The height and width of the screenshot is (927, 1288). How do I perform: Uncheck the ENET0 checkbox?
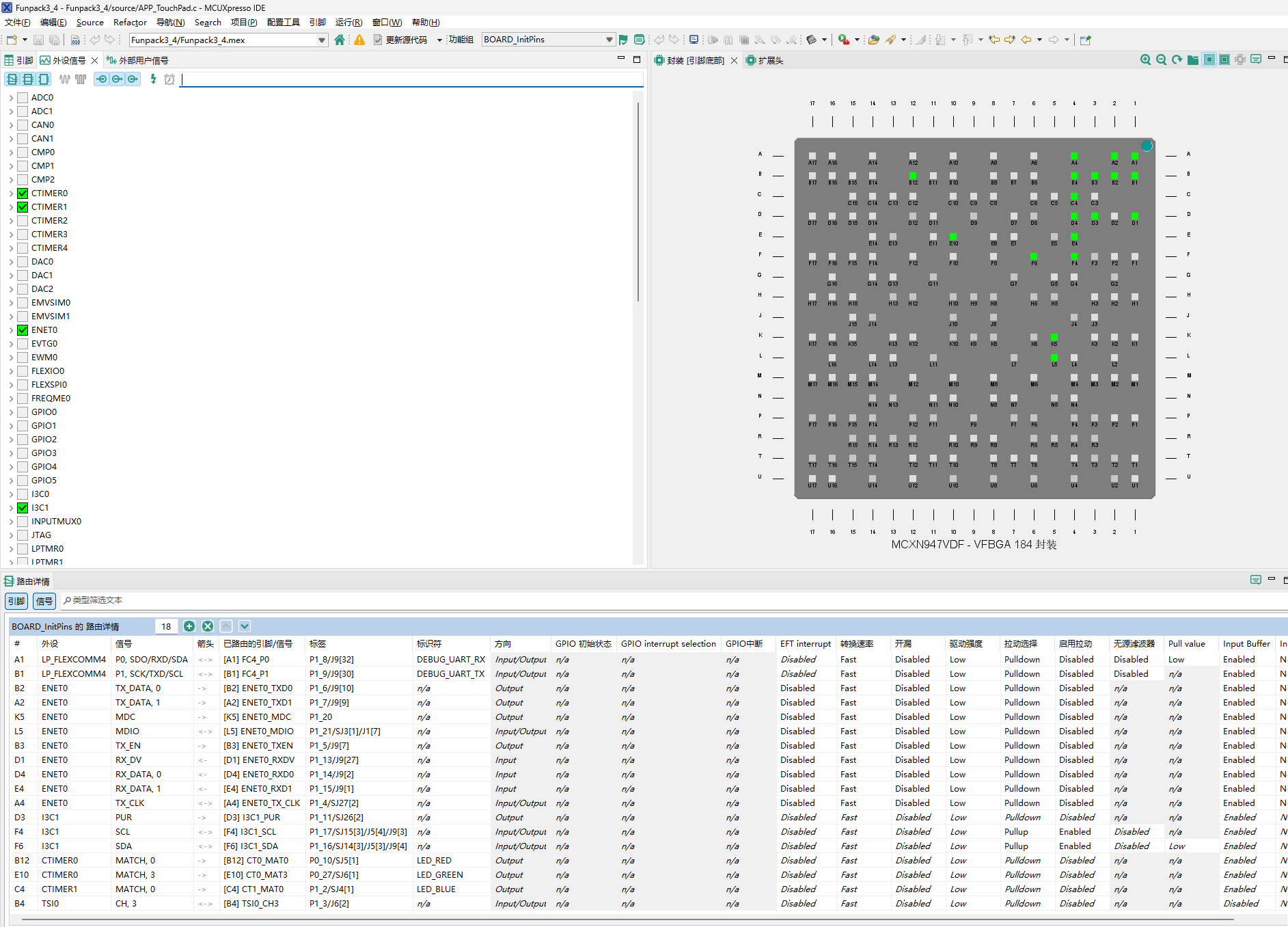click(x=23, y=330)
